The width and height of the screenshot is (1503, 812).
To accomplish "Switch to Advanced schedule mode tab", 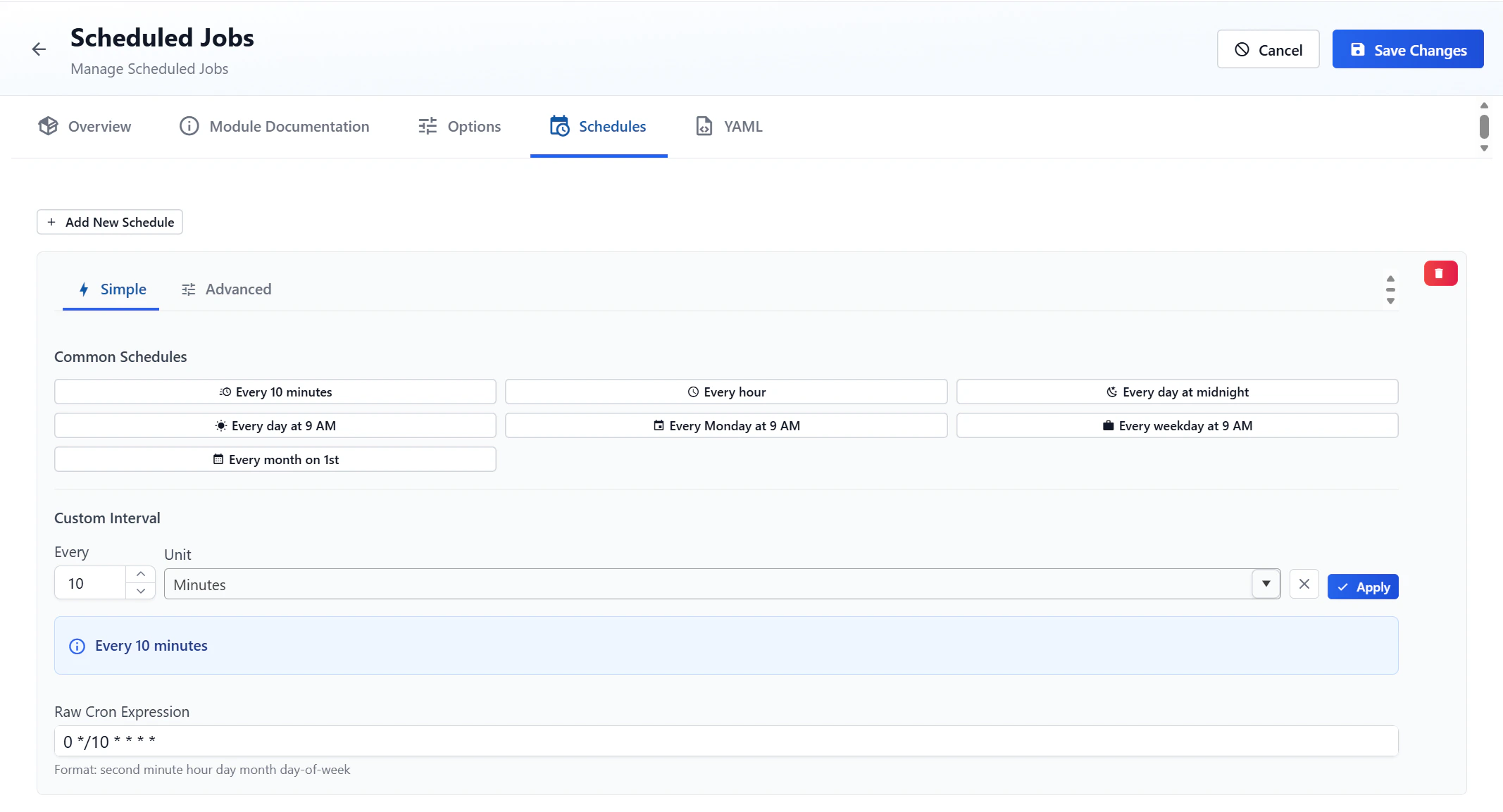I will pyautogui.click(x=226, y=289).
